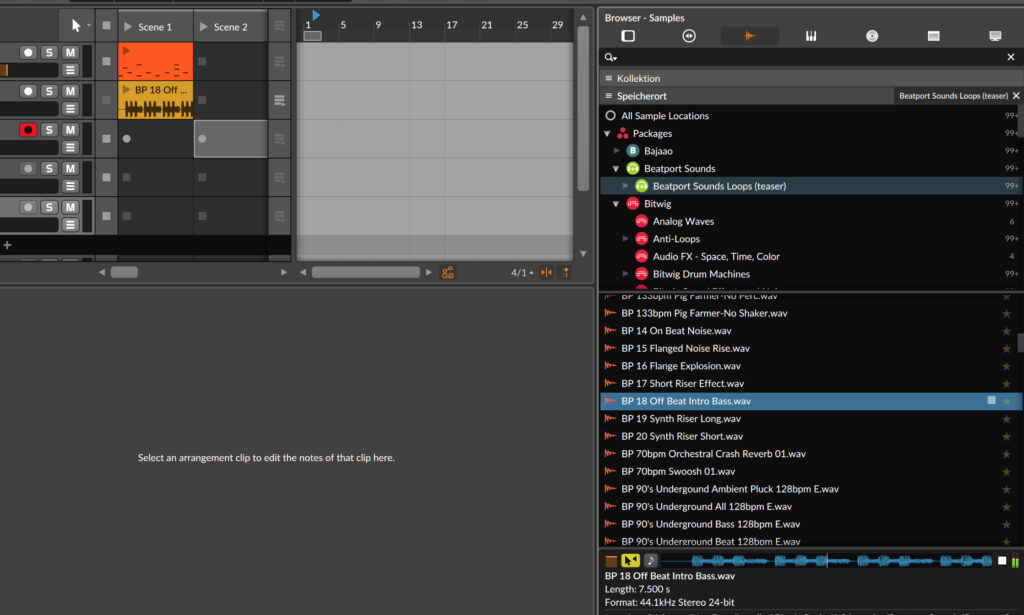Open the Music disc browser tab
This screenshot has height=615, width=1024.
[872, 36]
